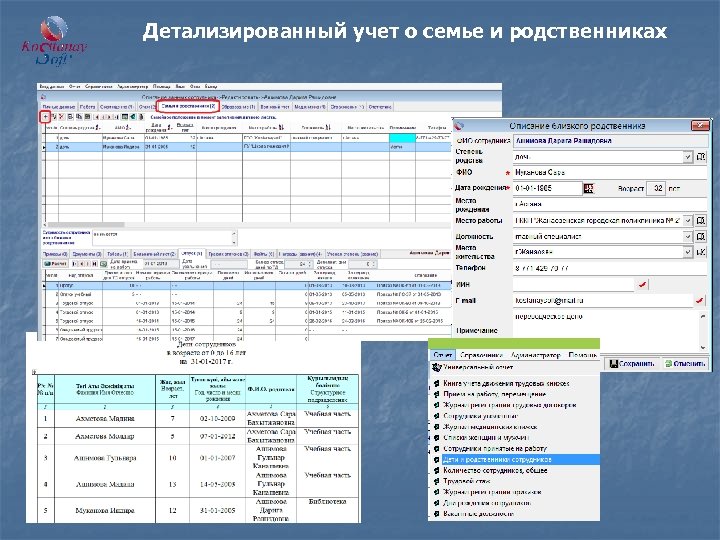The image size is (720, 540).
Task: Sort relatives table by Дата рождения icon
Action: pos(170,128)
